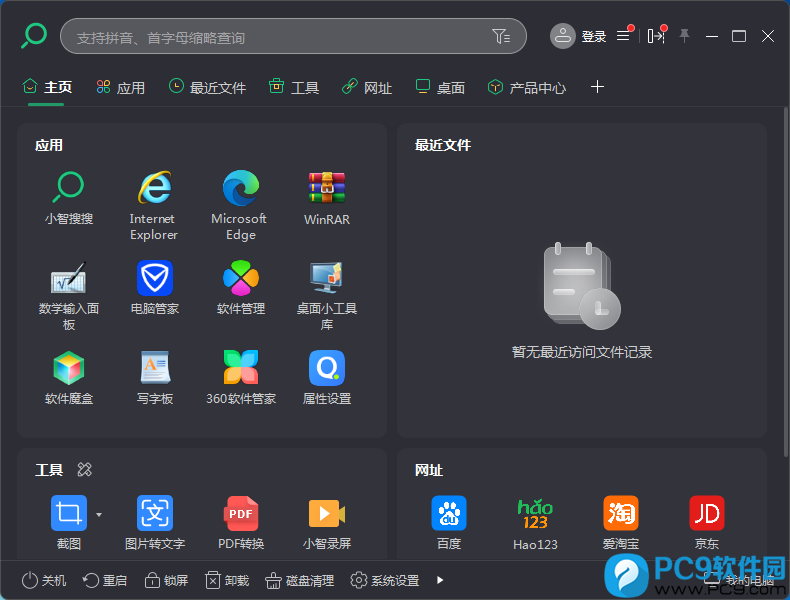The height and width of the screenshot is (600, 790).
Task: Click the green search magnifier logo
Action: tap(34, 36)
